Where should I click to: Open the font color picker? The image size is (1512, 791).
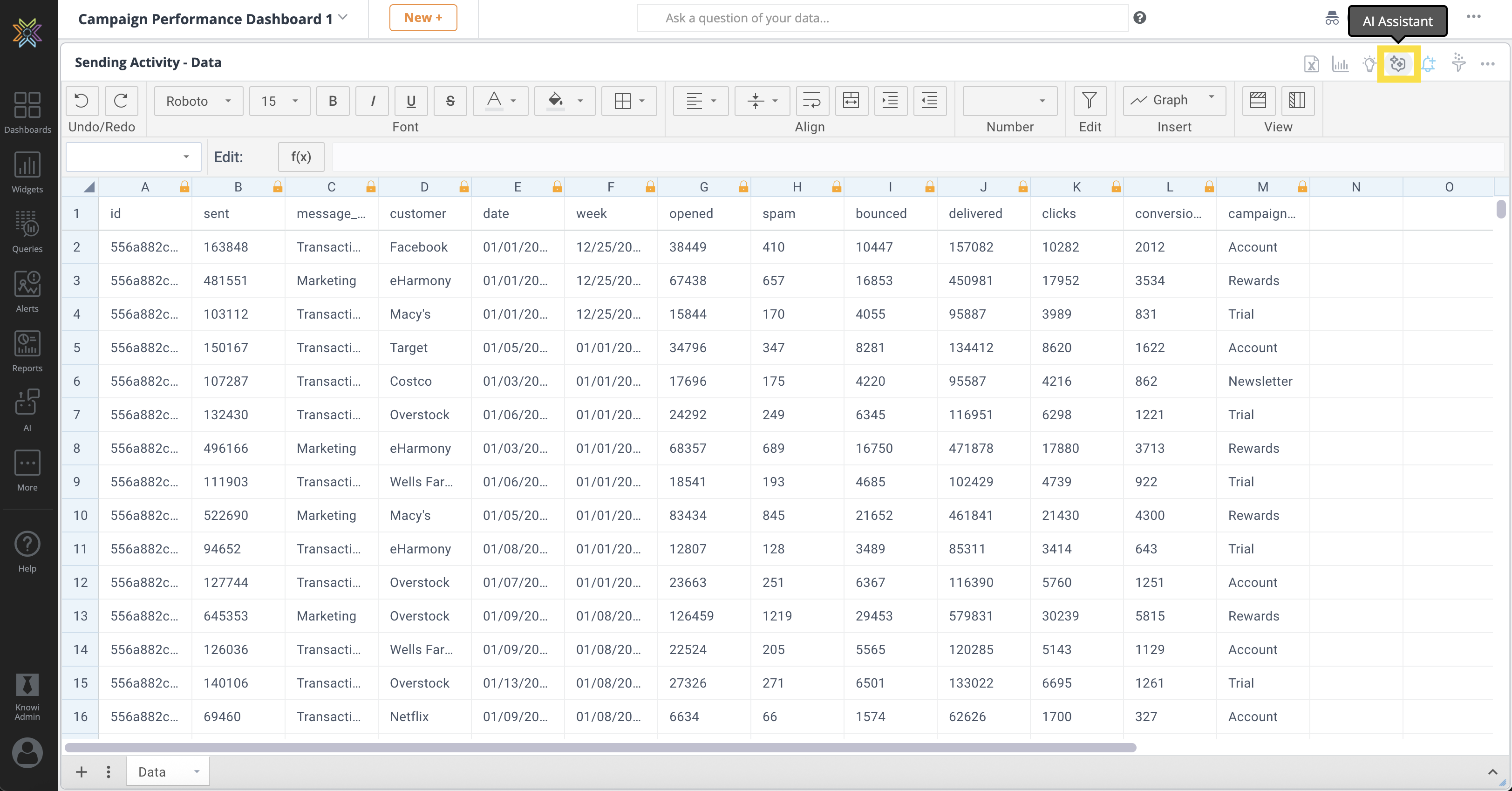(x=500, y=100)
